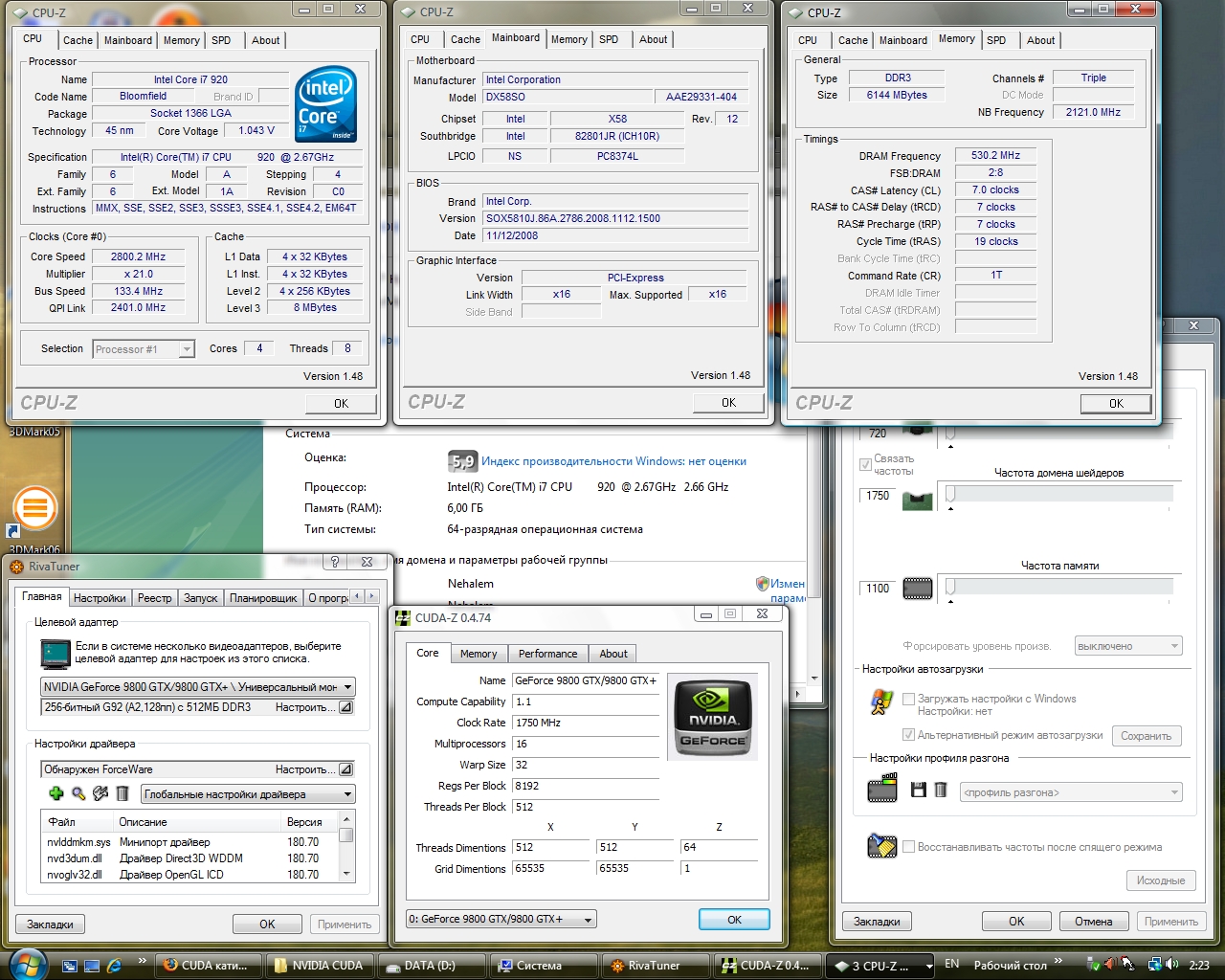This screenshot has width=1225, height=980.
Task: Open SPD tab in Mainboard CPU-Z window
Action: pos(609,39)
